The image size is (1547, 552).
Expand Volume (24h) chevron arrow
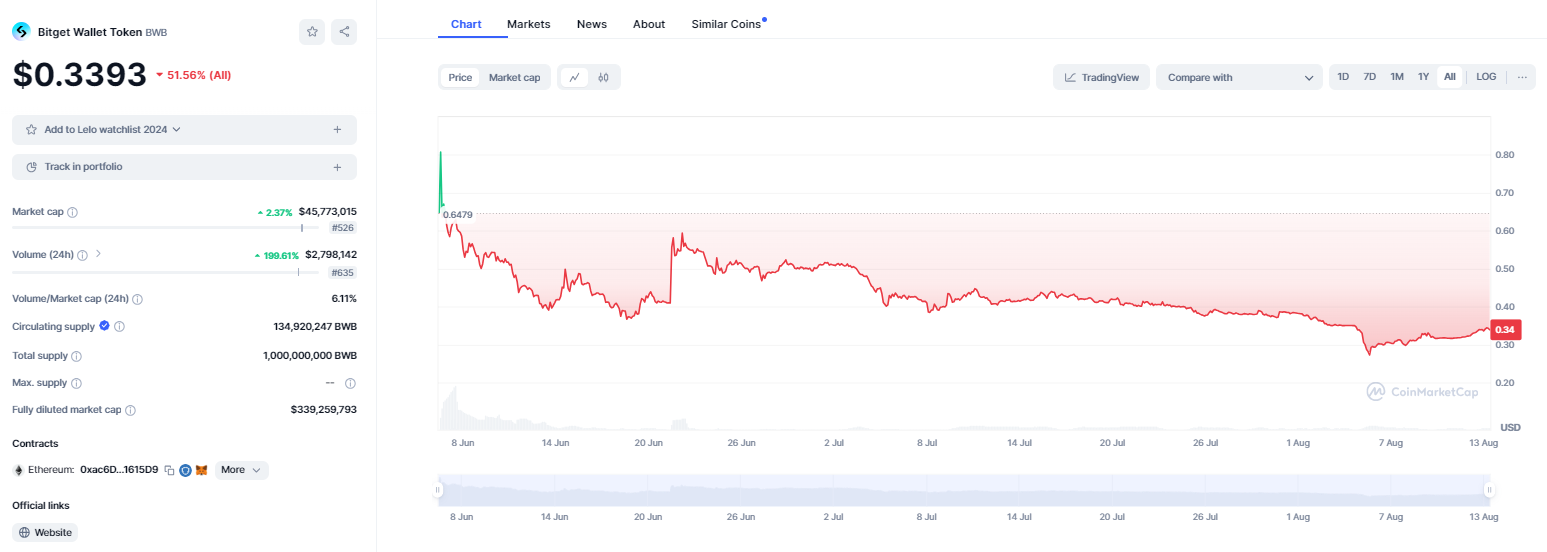[98, 254]
